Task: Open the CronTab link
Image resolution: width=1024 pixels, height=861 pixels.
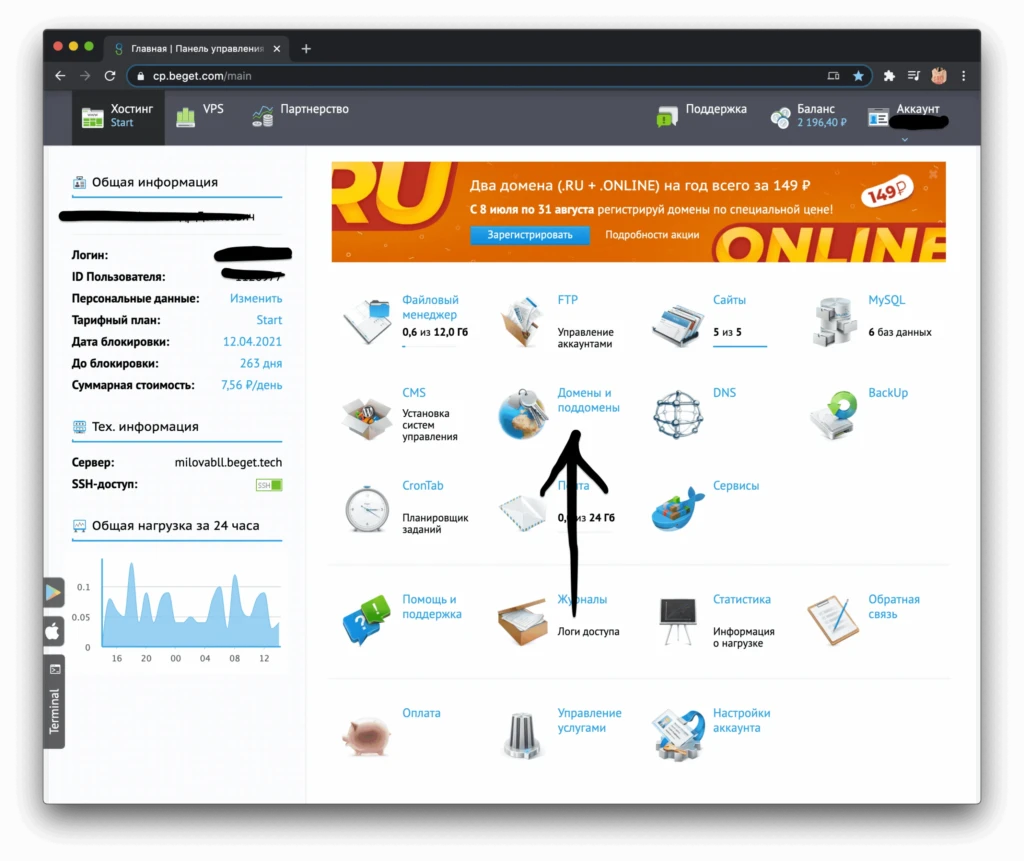Action: [423, 485]
